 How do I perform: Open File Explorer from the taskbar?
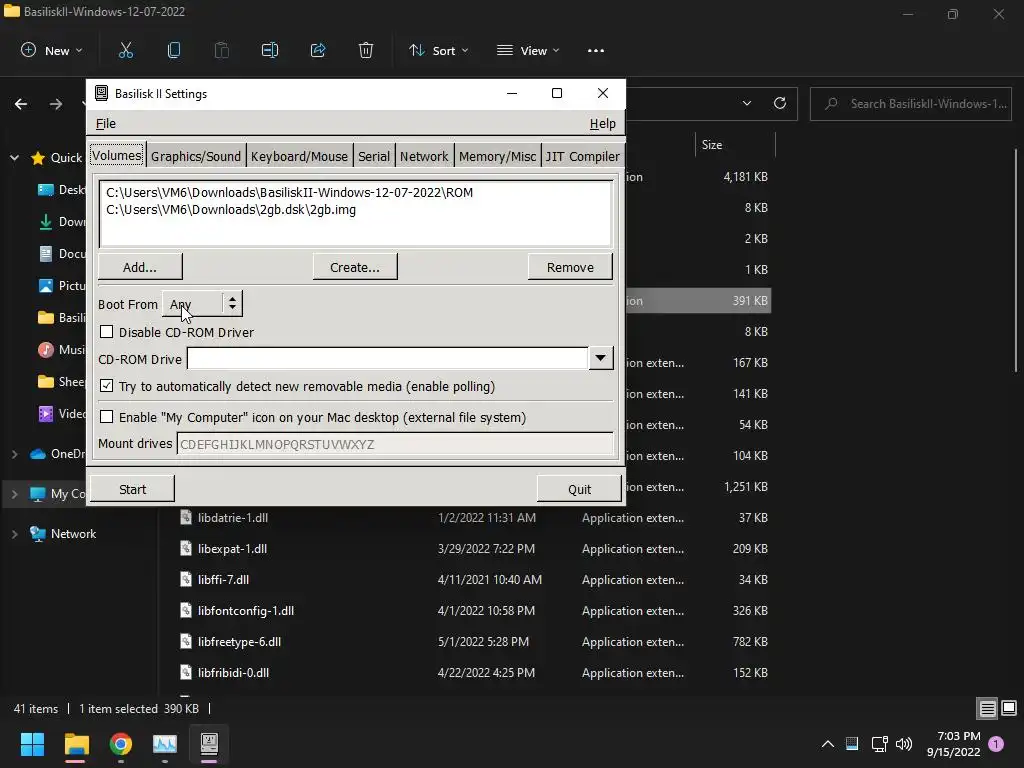coord(76,744)
